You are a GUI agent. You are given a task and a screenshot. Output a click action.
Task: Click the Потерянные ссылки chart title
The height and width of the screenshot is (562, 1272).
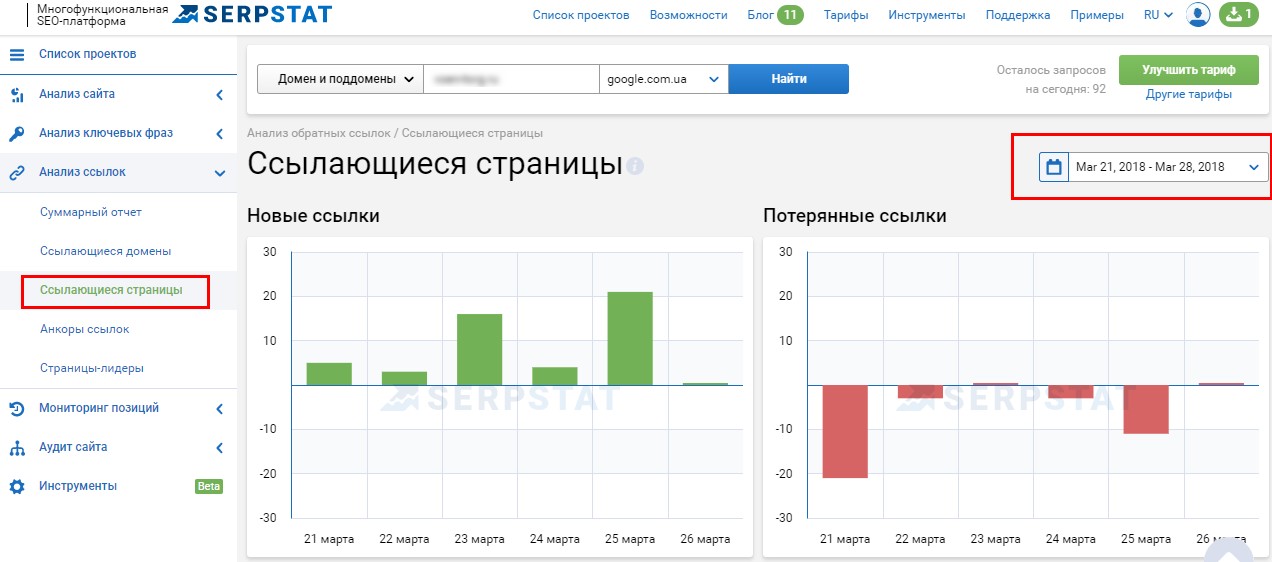point(855,216)
